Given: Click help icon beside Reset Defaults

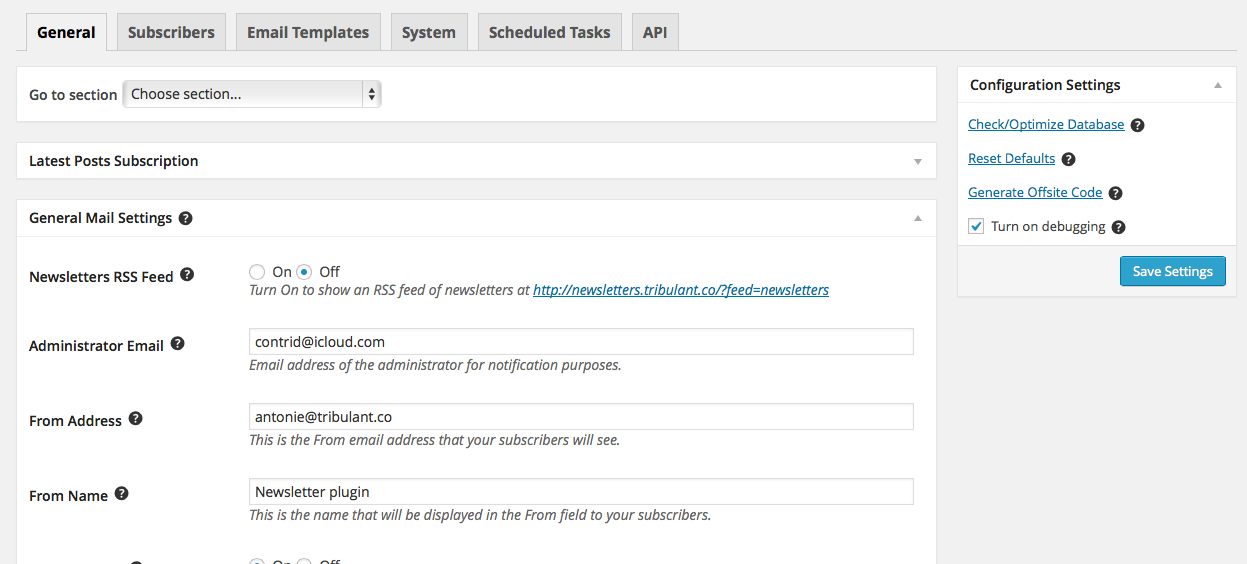Looking at the screenshot, I should [1068, 159].
